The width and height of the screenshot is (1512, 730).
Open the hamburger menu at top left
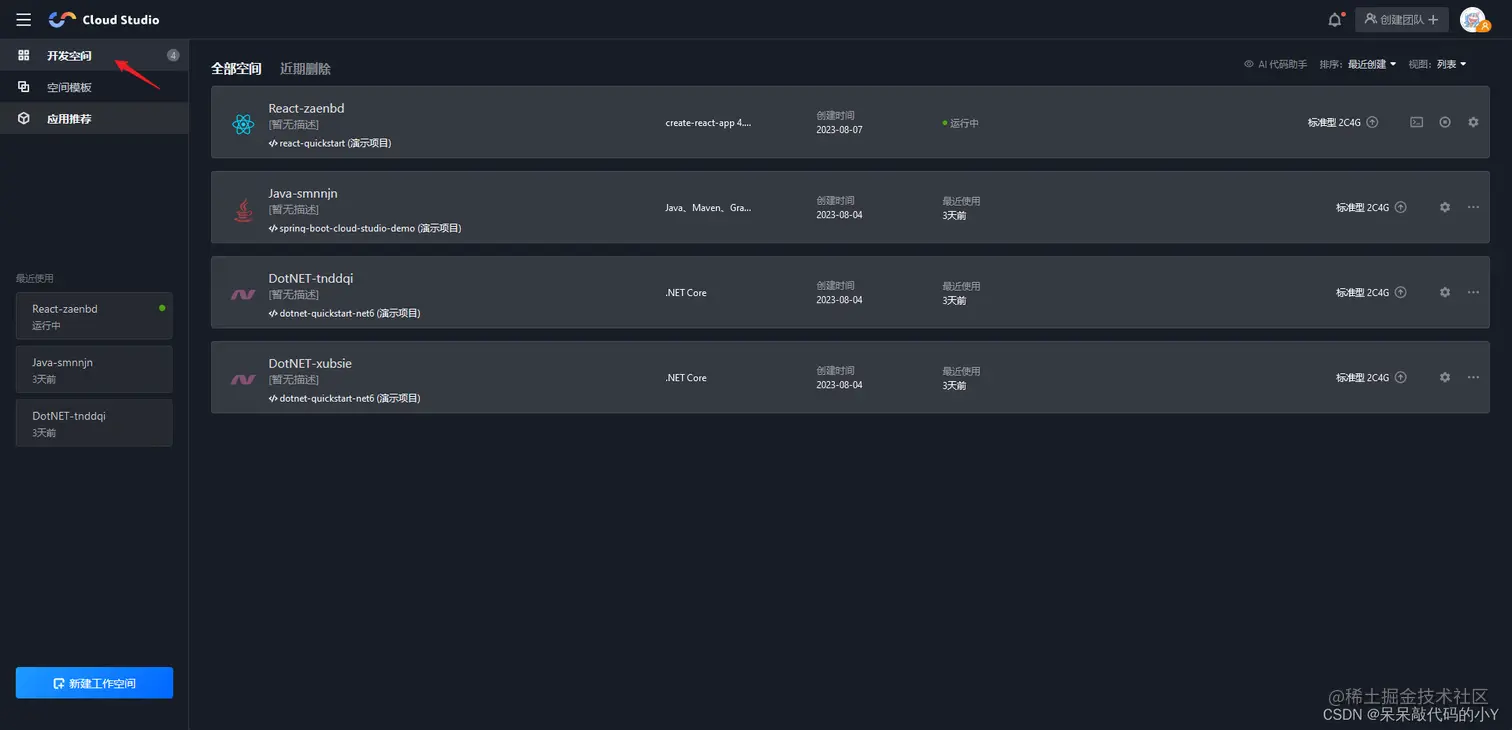pos(24,19)
